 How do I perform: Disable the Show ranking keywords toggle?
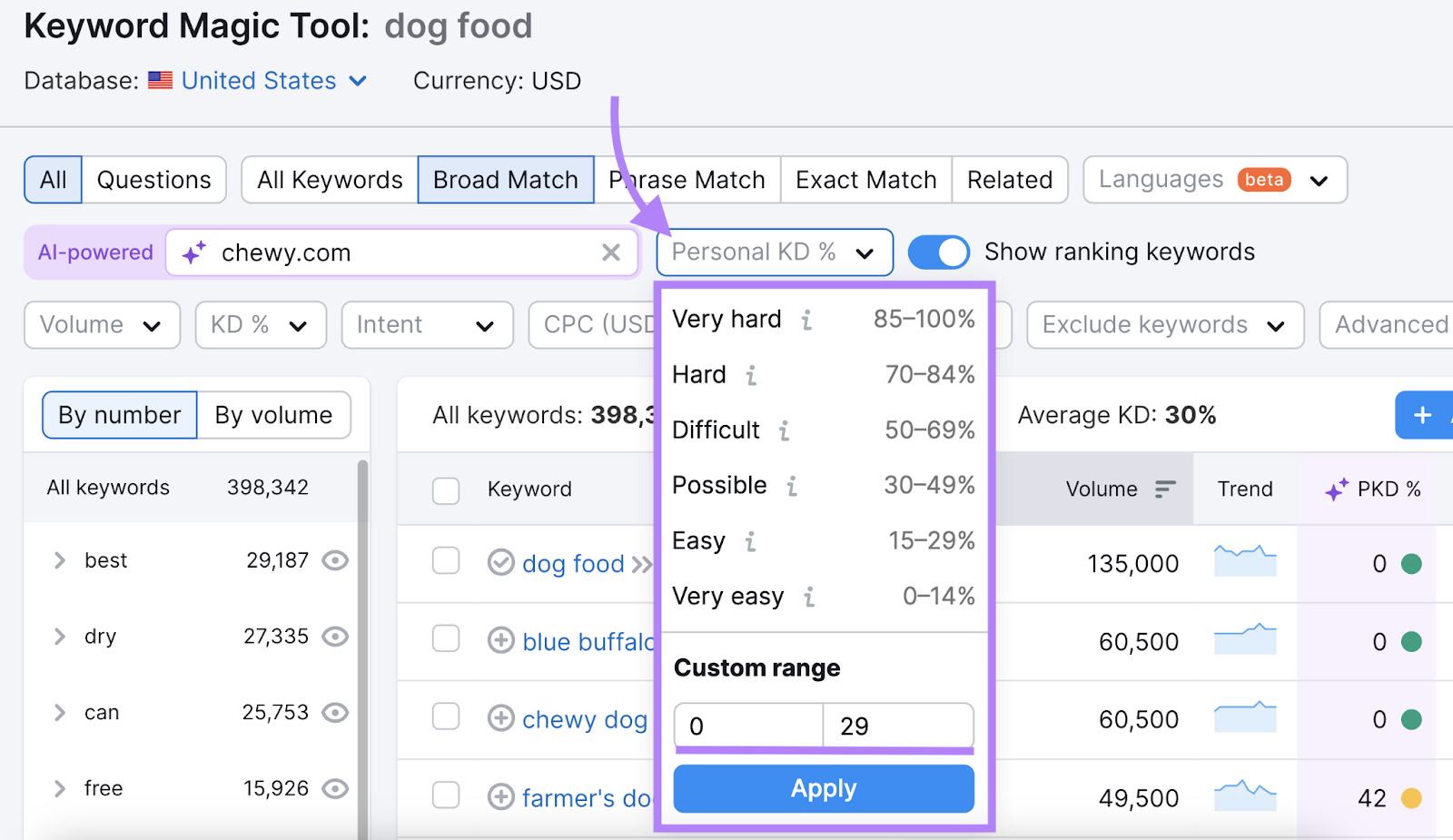coord(939,252)
